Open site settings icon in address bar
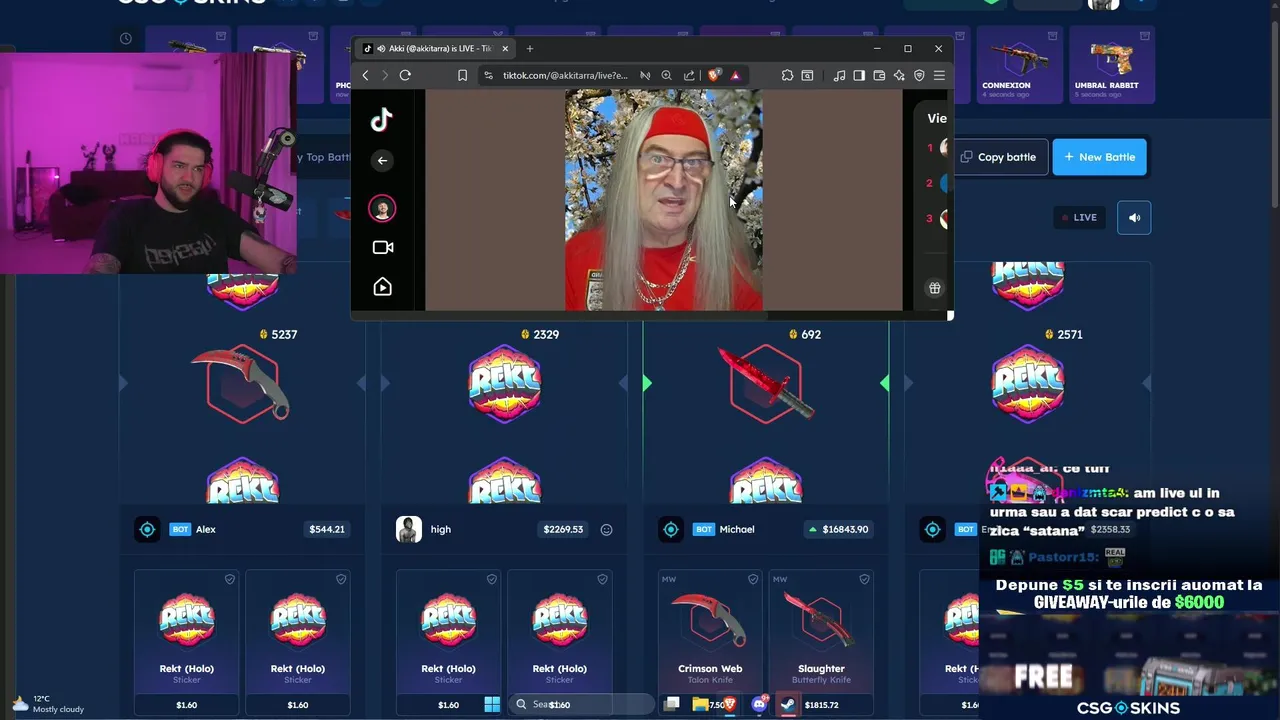Image resolution: width=1280 pixels, height=720 pixels. click(x=488, y=75)
